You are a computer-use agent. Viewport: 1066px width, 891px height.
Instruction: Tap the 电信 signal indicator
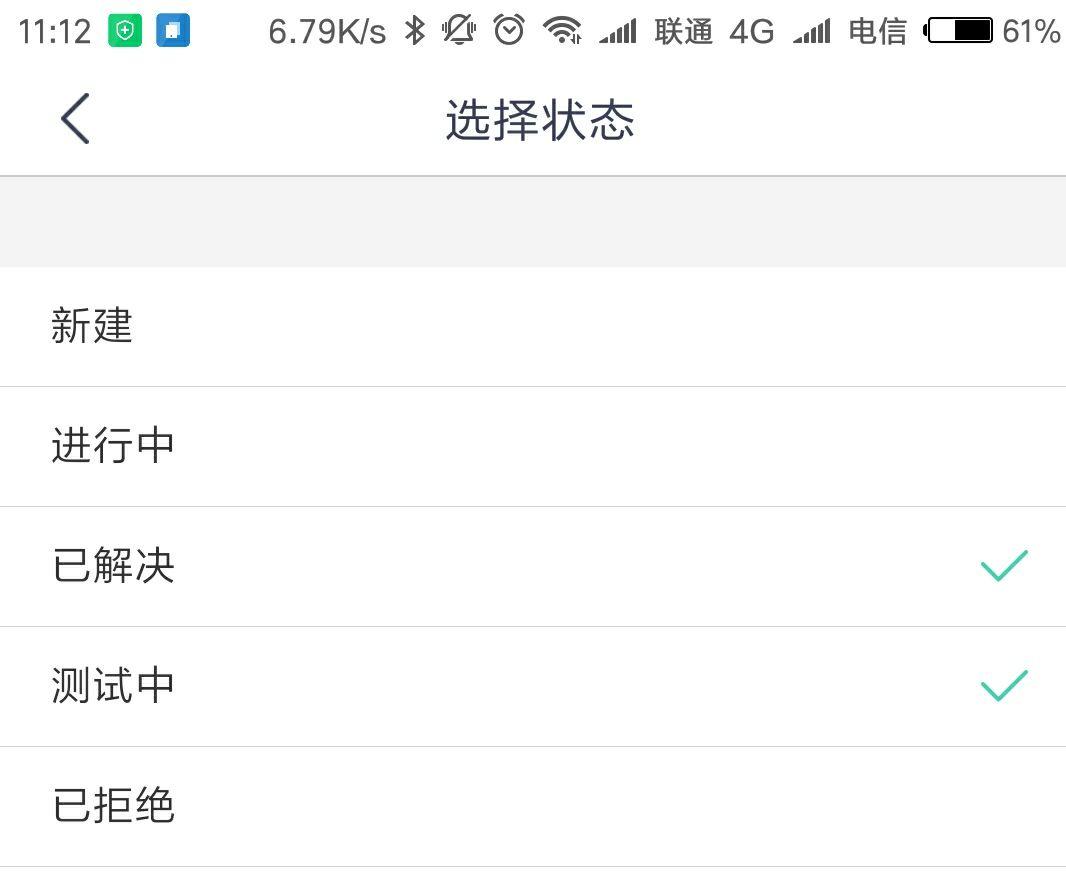(x=850, y=31)
